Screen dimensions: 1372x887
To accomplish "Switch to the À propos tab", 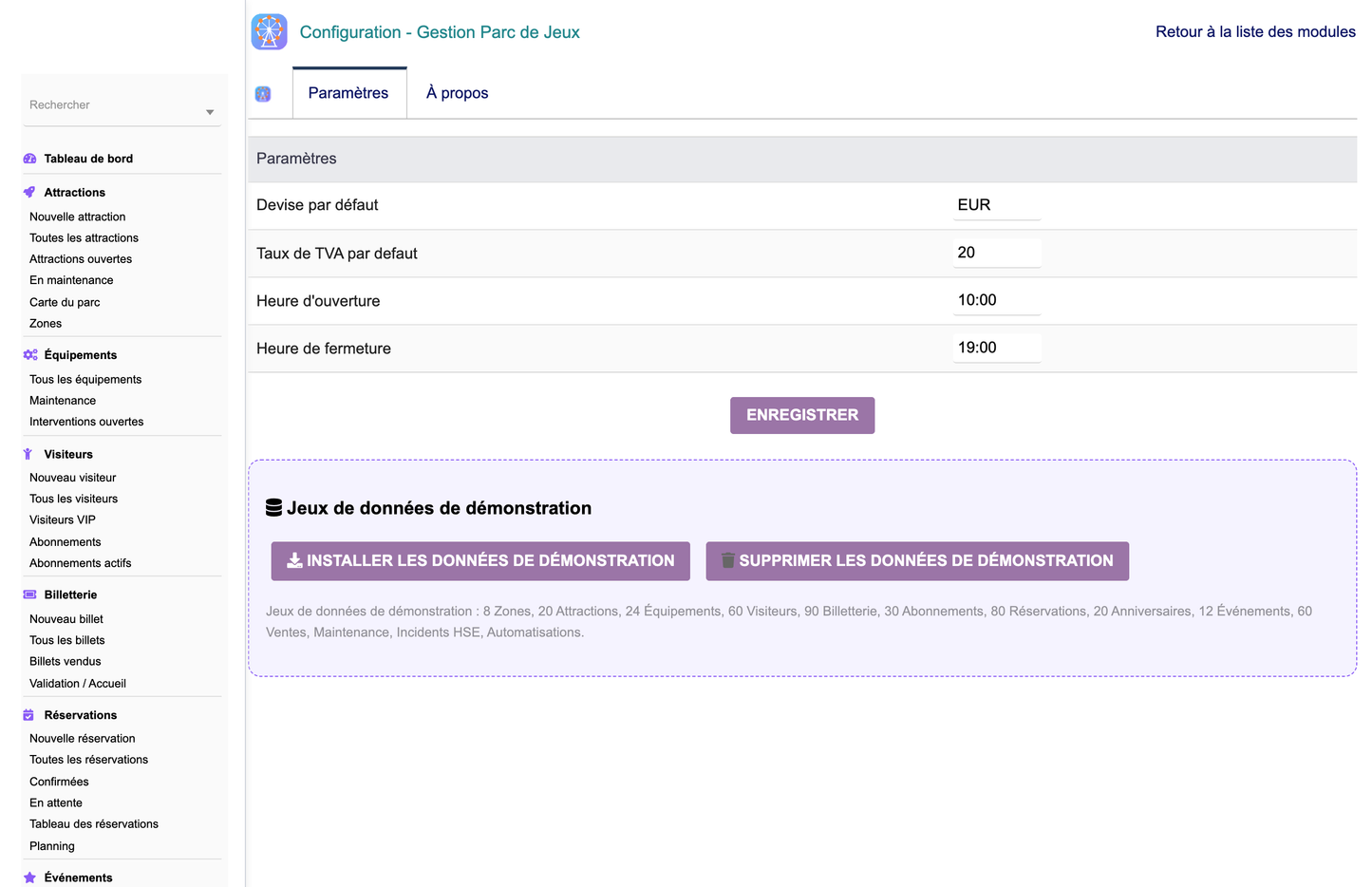I will click(x=458, y=93).
